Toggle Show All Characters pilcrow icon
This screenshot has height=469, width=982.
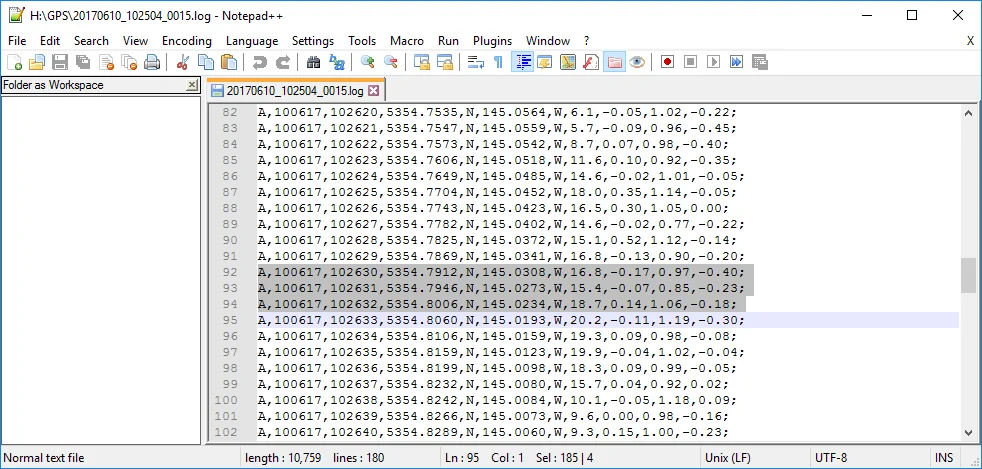click(x=499, y=62)
